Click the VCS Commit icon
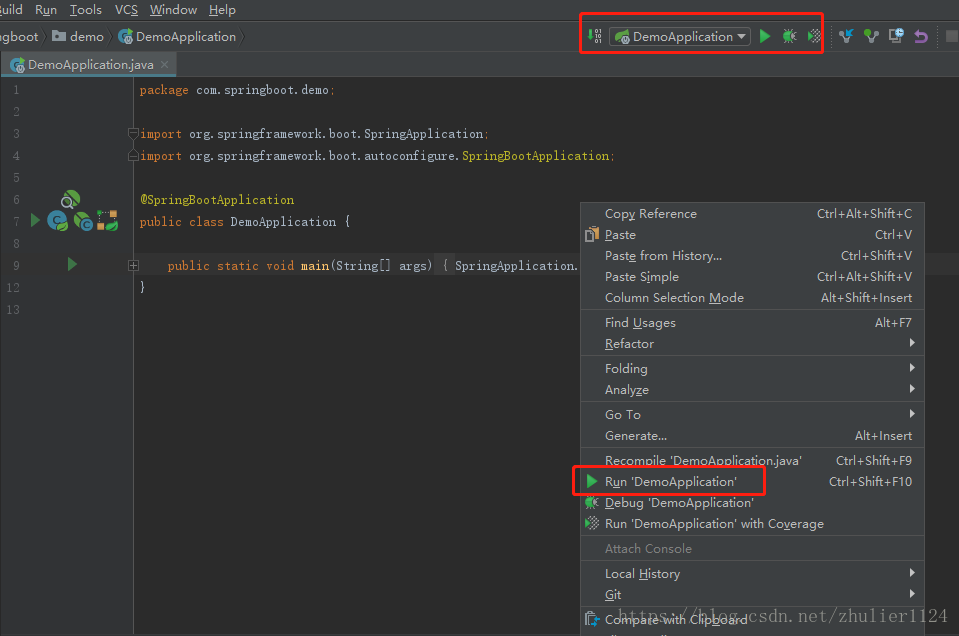This screenshot has height=636, width=959. (871, 36)
